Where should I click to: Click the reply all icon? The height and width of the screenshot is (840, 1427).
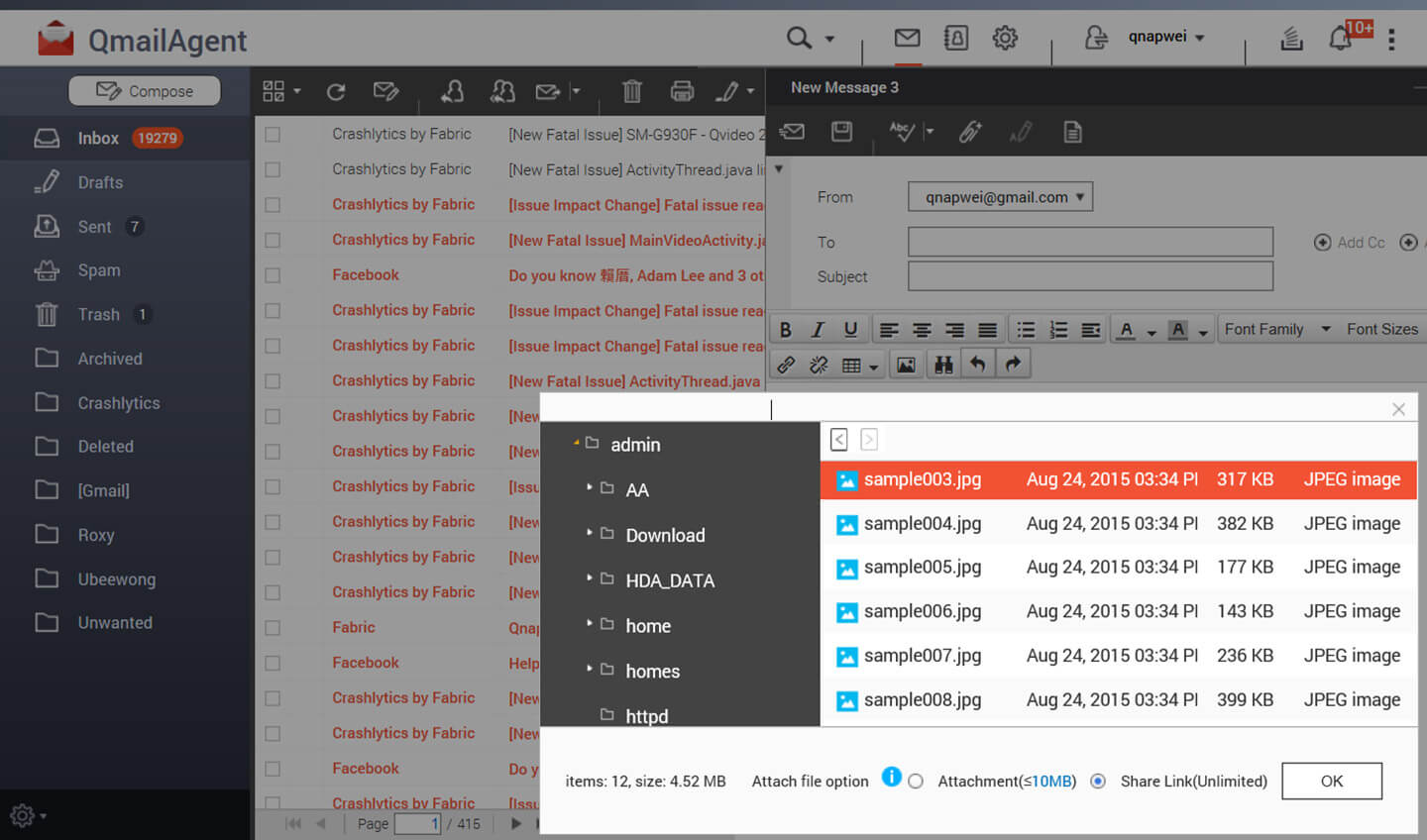pyautogui.click(x=502, y=91)
